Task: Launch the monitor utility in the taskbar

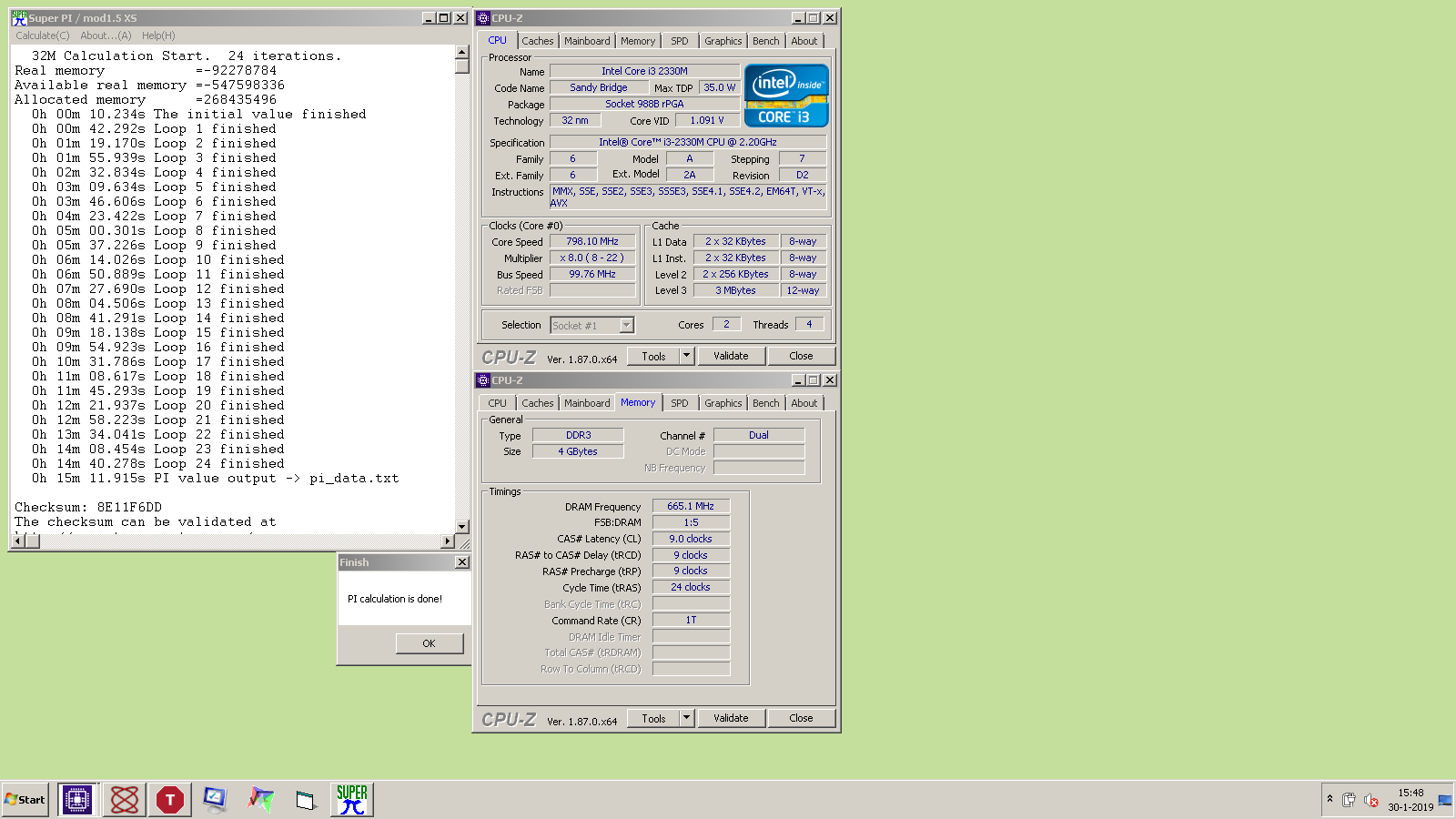Action: (215, 800)
